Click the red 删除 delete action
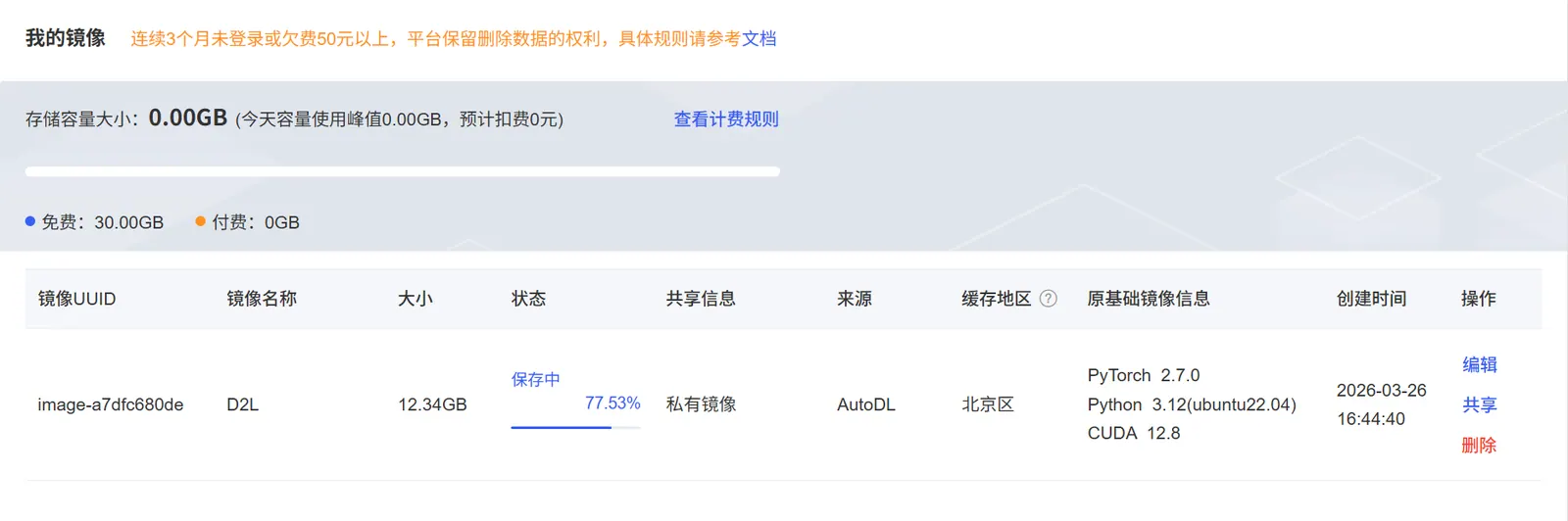Image resolution: width=1568 pixels, height=521 pixels. pyautogui.click(x=1479, y=445)
